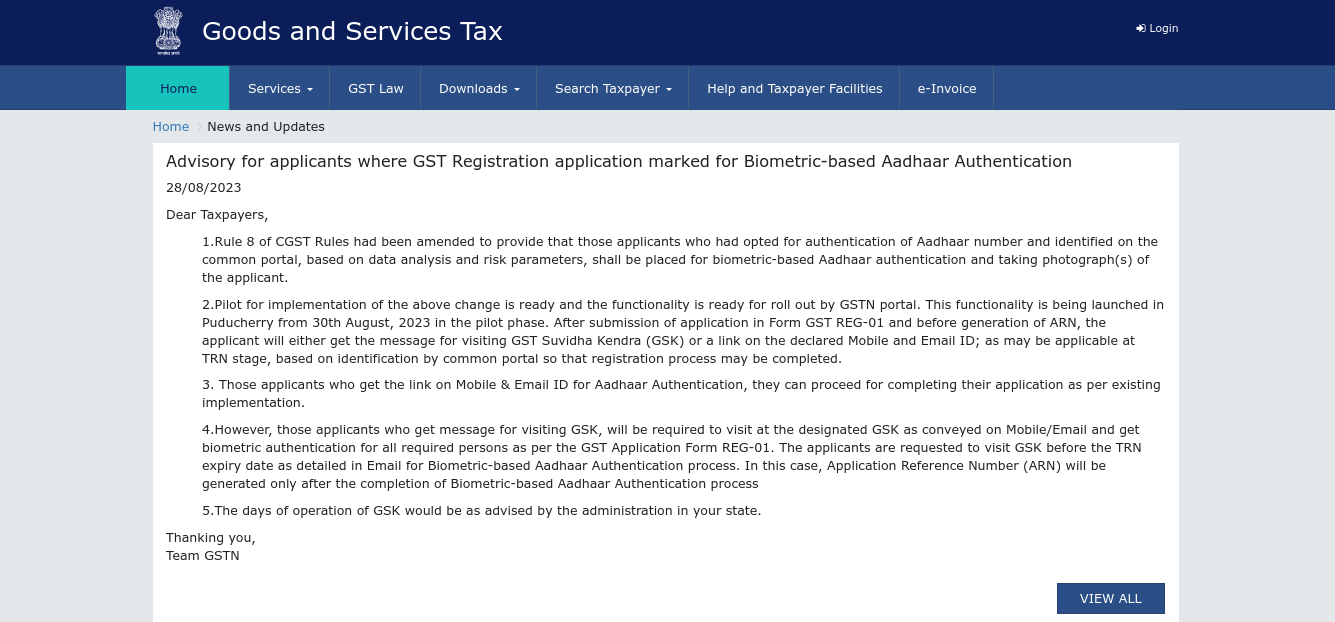Click the national emblem logo

[168, 30]
